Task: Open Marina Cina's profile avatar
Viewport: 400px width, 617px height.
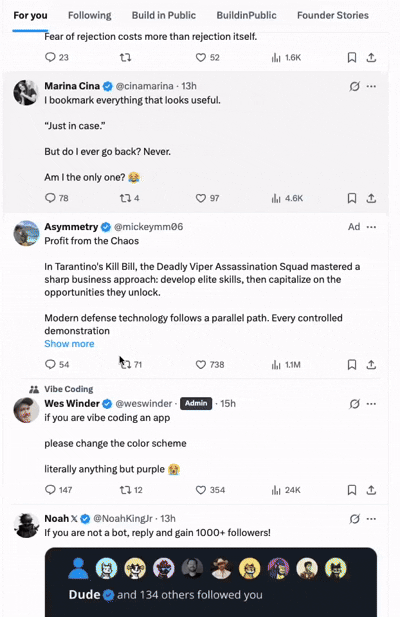Action: click(26, 93)
